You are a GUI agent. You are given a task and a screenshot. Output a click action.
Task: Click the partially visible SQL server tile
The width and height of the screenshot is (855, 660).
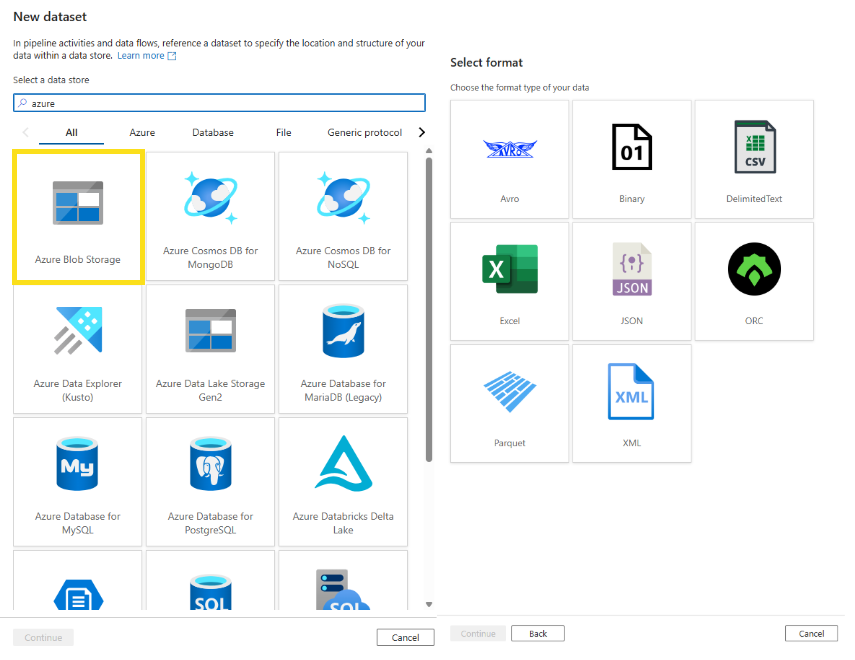coord(343,580)
